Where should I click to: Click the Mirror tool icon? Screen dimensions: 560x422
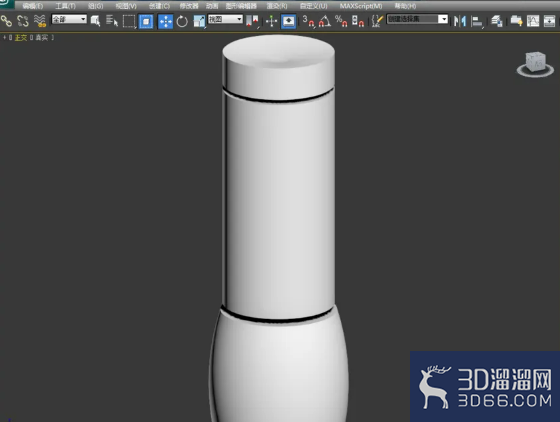click(460, 21)
